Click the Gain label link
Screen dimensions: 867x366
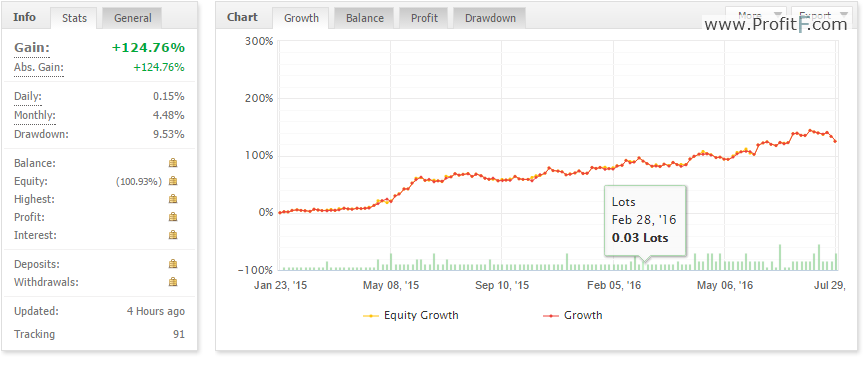[32, 48]
